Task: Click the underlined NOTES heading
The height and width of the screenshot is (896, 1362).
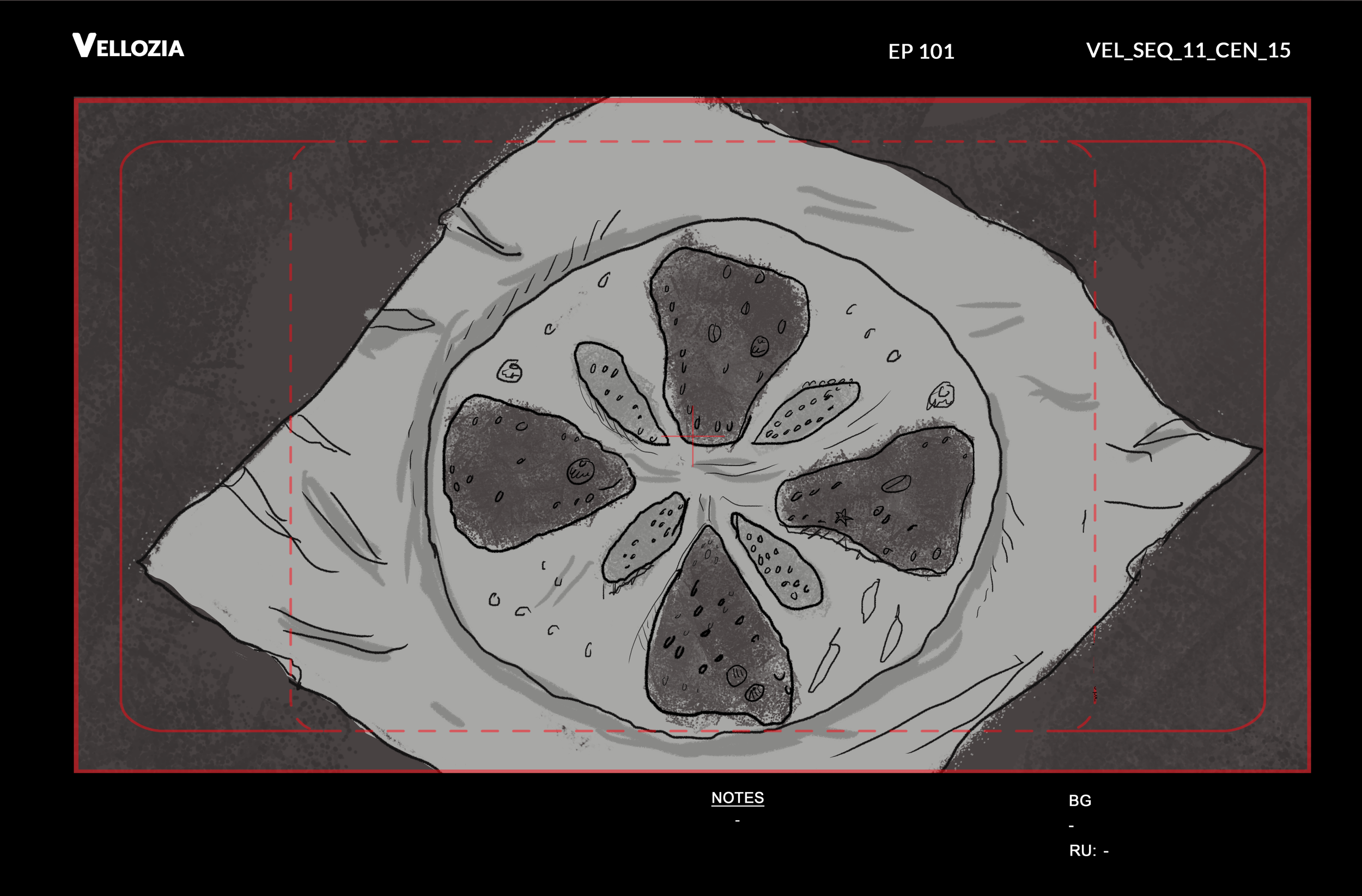Action: [737, 797]
